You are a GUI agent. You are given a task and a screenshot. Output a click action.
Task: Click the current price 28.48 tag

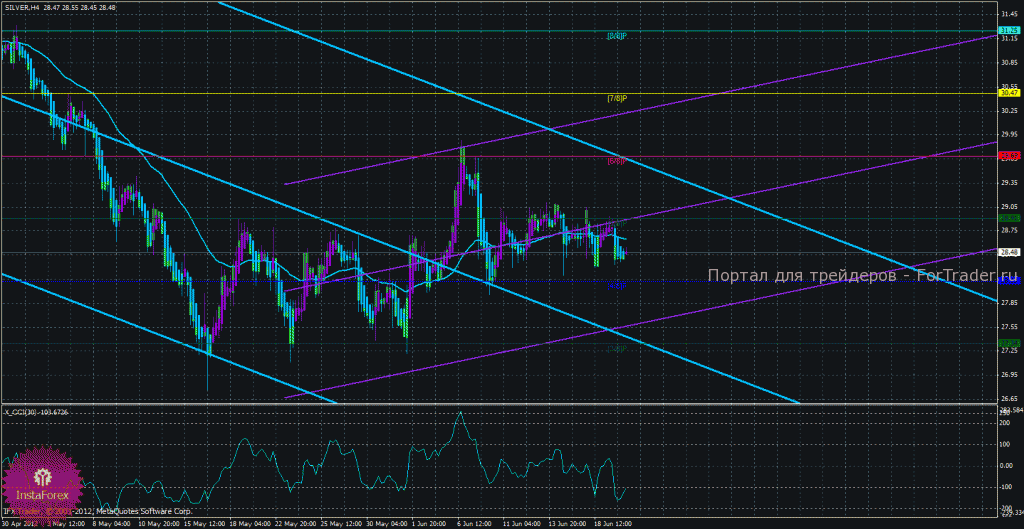(1010, 252)
